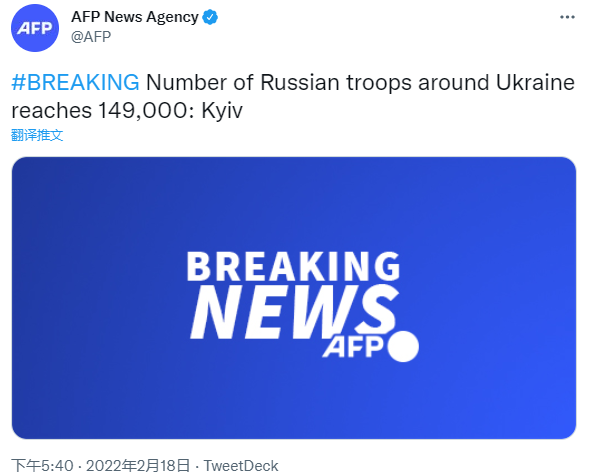Image resolution: width=593 pixels, height=476 pixels.
Task: Click the AFP text in the avatar circle
Action: (x=35, y=28)
